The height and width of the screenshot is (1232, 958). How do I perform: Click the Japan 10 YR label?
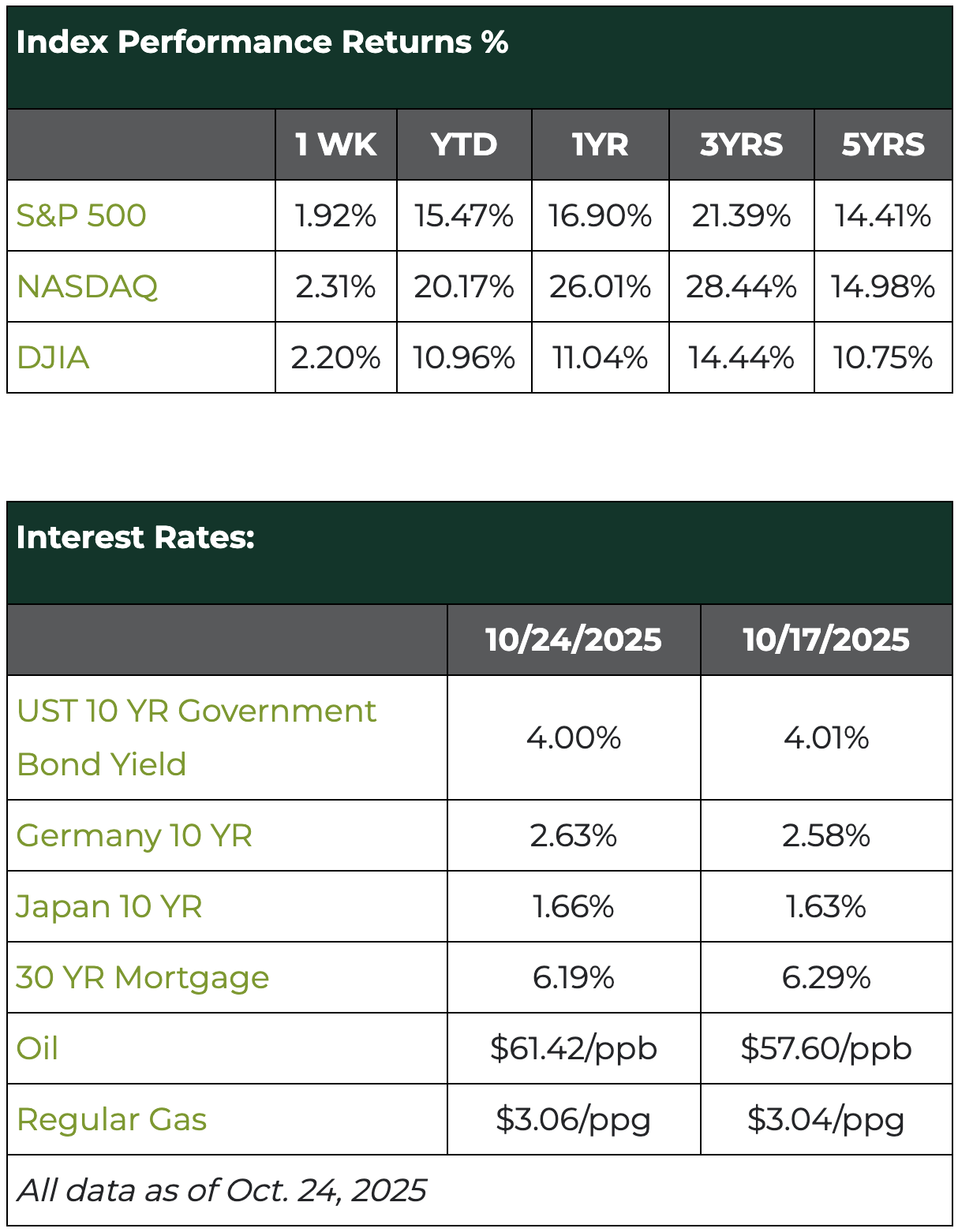point(109,907)
